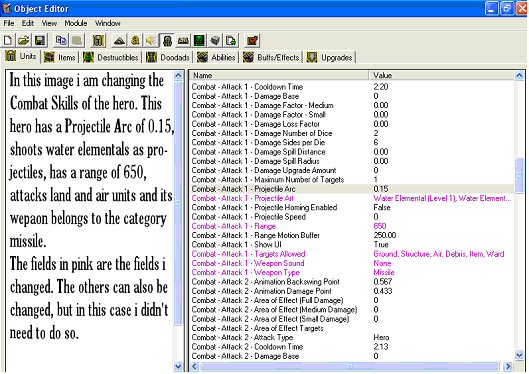Select the Attack 1 Projectile Arc row
This screenshot has width=529, height=374.
click(352, 189)
